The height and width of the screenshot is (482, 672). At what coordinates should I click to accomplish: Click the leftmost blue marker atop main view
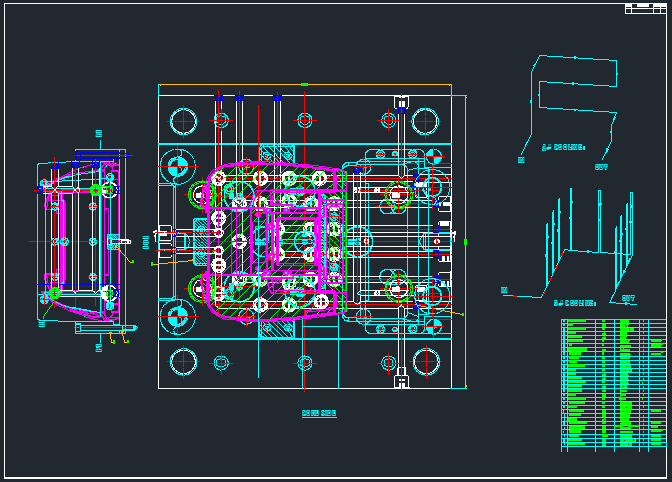(219, 98)
